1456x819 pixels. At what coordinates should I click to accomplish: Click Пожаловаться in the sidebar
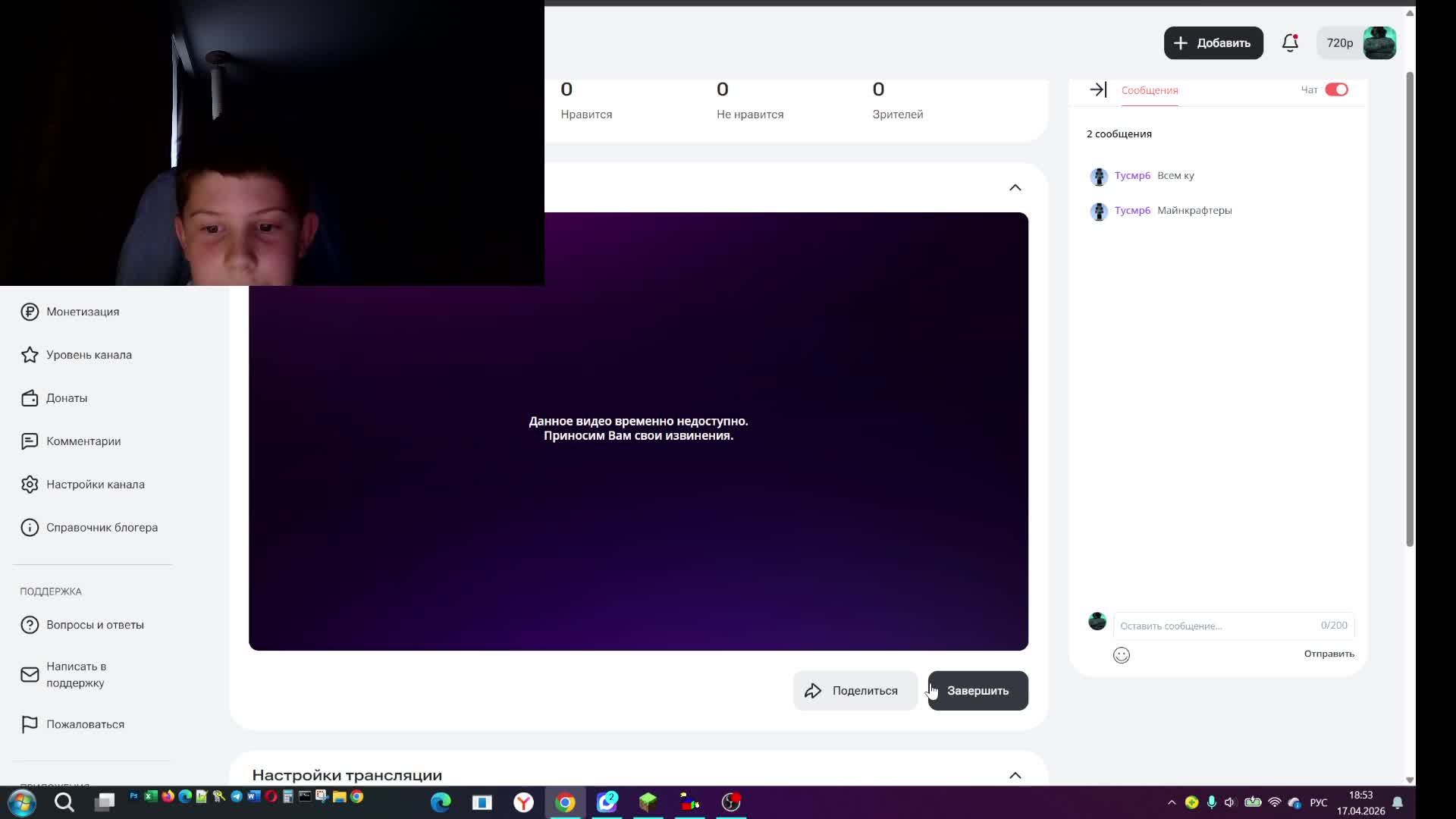(85, 724)
